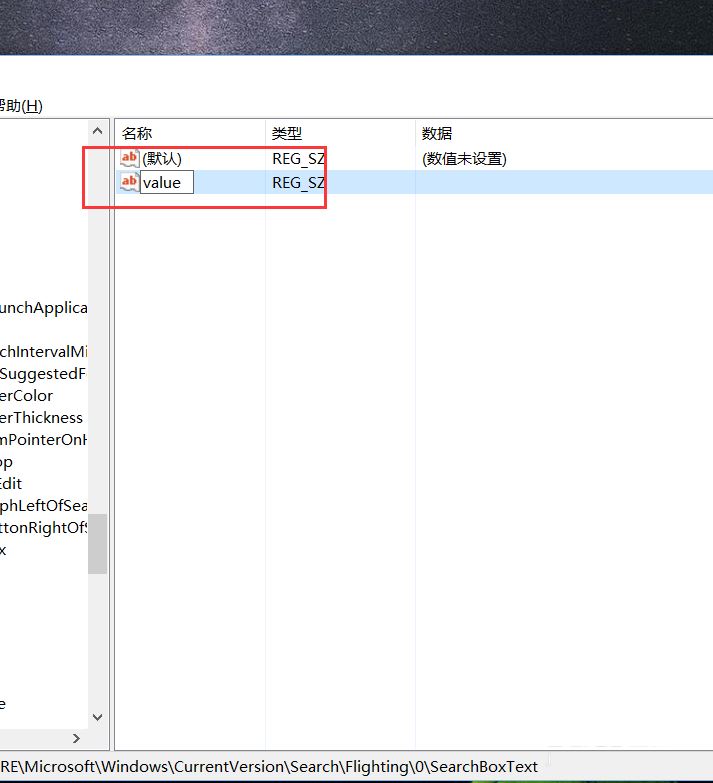Select the tree key containing phLeftOfSea
Screen dimensions: 713x783
(x=44, y=506)
